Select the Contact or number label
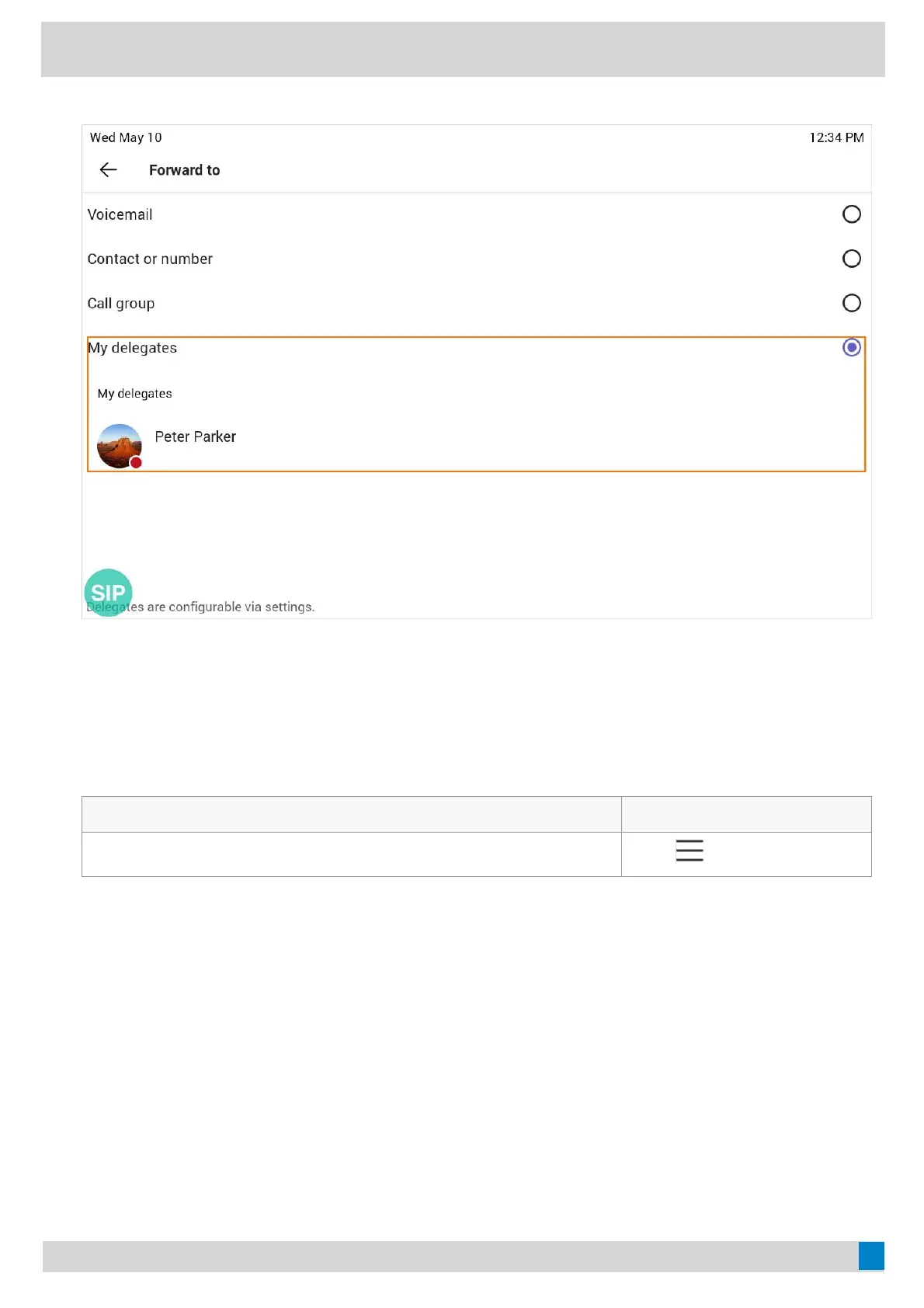Screen dimensions: 924x1308 [150, 259]
